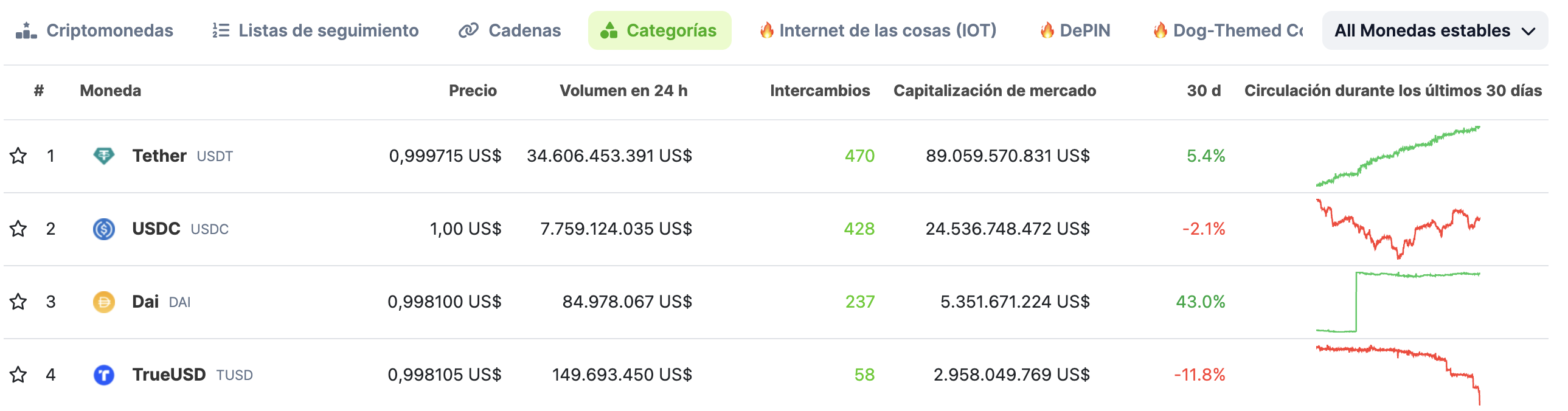Toggle favorite star for USDC
The image size is (1568, 411).
[18, 229]
